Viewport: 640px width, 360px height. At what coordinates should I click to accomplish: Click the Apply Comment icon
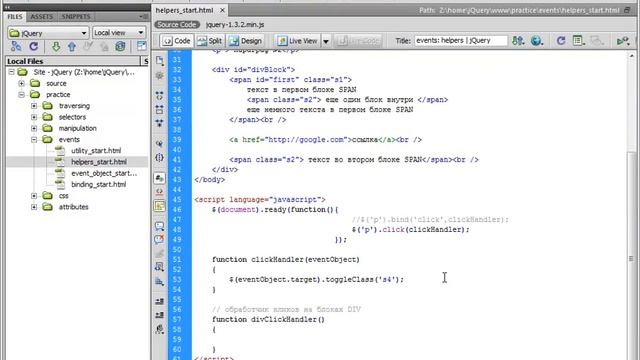click(160, 226)
